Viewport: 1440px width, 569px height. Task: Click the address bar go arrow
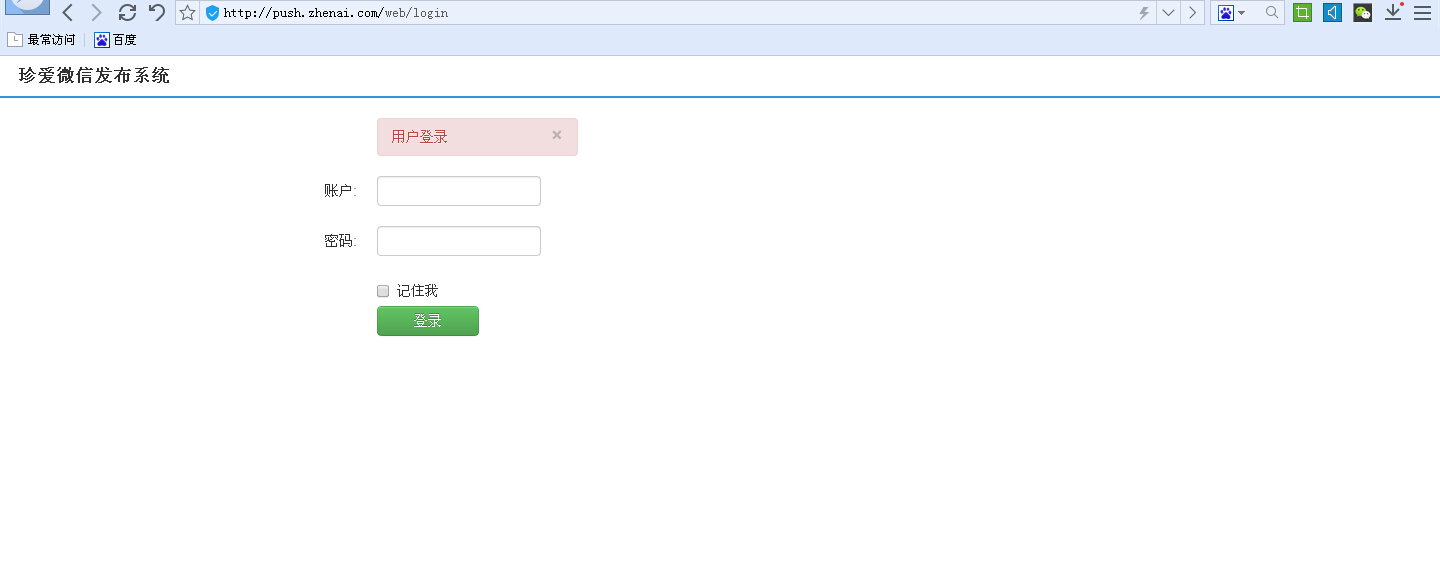click(1193, 13)
